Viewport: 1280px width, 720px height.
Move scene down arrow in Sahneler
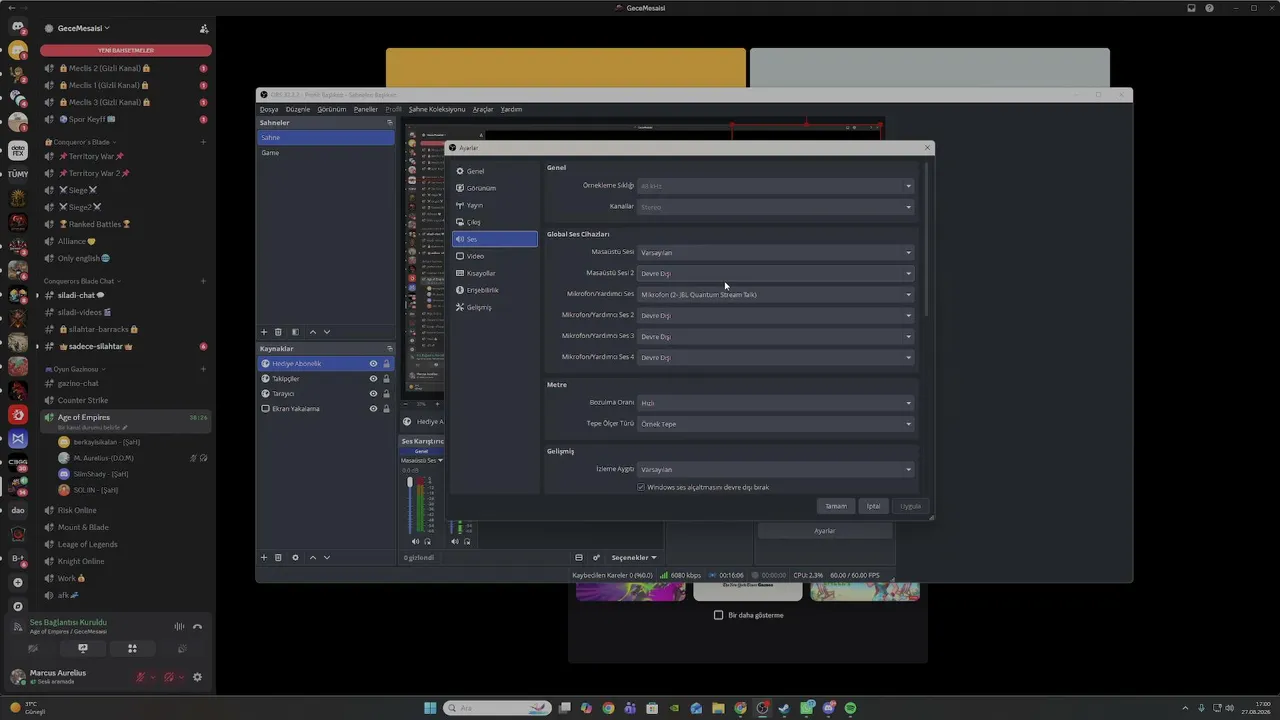327,332
